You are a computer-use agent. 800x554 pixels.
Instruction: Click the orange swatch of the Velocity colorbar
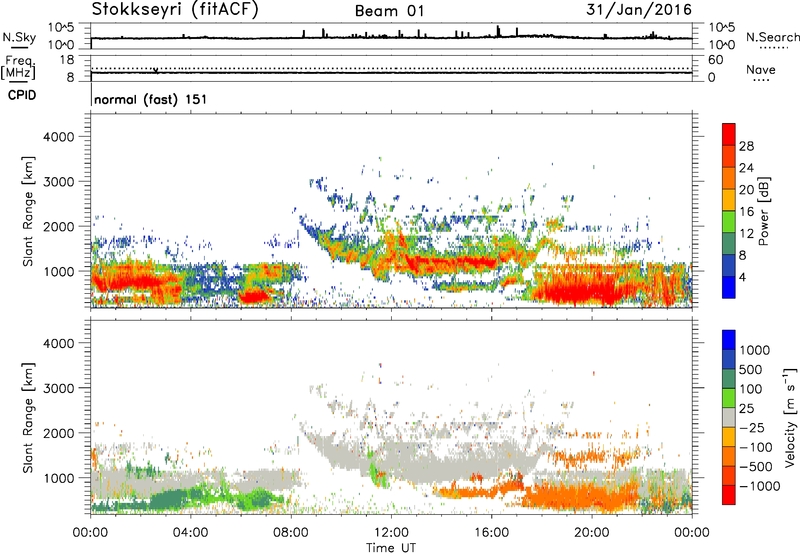(x=729, y=456)
